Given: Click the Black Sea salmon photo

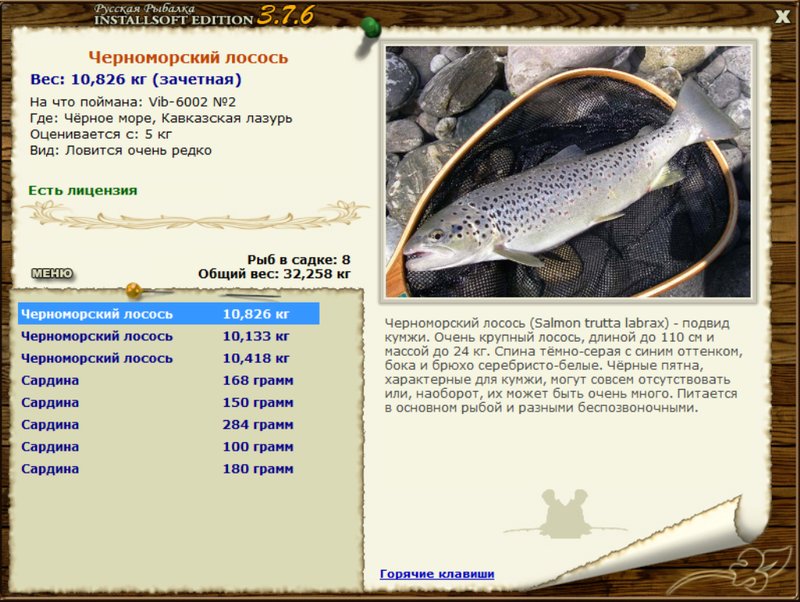Looking at the screenshot, I should 568,171.
